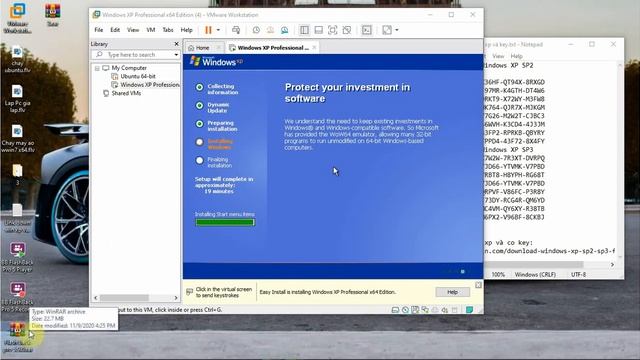640x360 pixels.
Task: Select the BB FlashBack Pro 5 Player shortcut
Action: coord(17,257)
